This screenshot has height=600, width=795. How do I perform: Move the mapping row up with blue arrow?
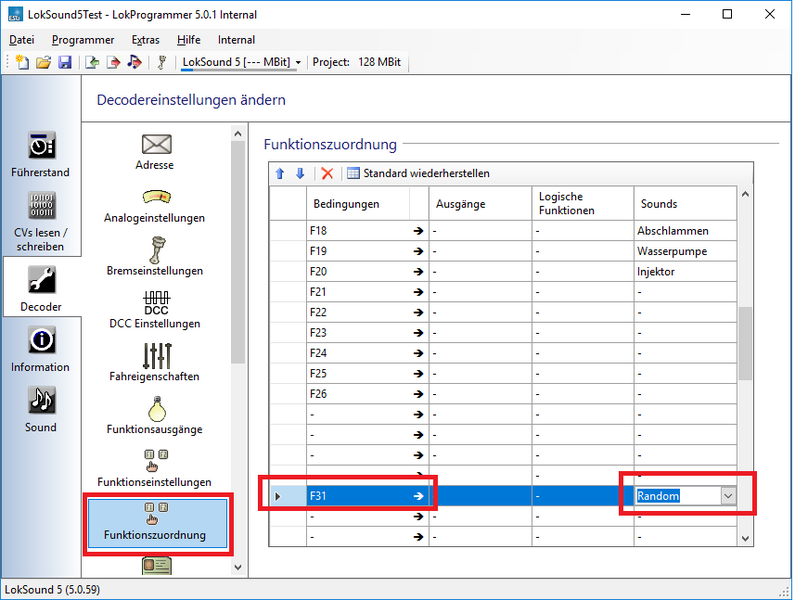click(x=280, y=173)
